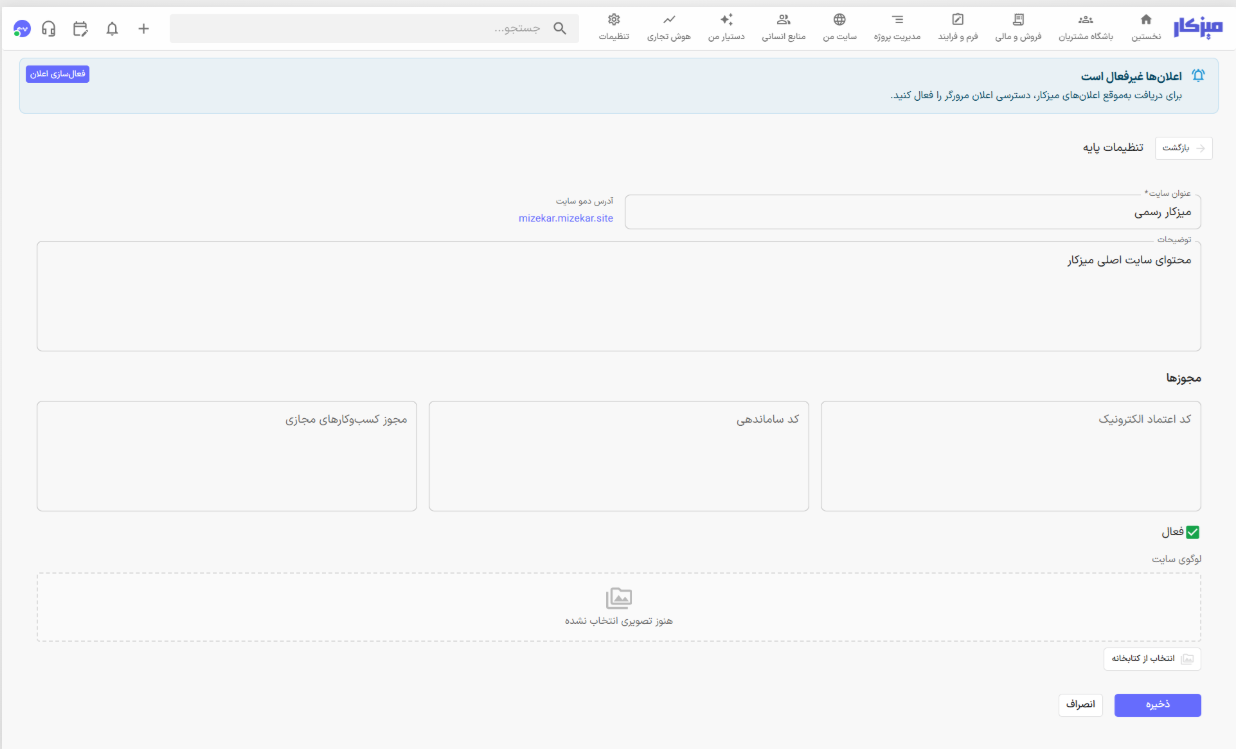This screenshot has height=749, width=1236.
Task: Click the image placeholder icon in logo area
Action: pyautogui.click(x=619, y=598)
